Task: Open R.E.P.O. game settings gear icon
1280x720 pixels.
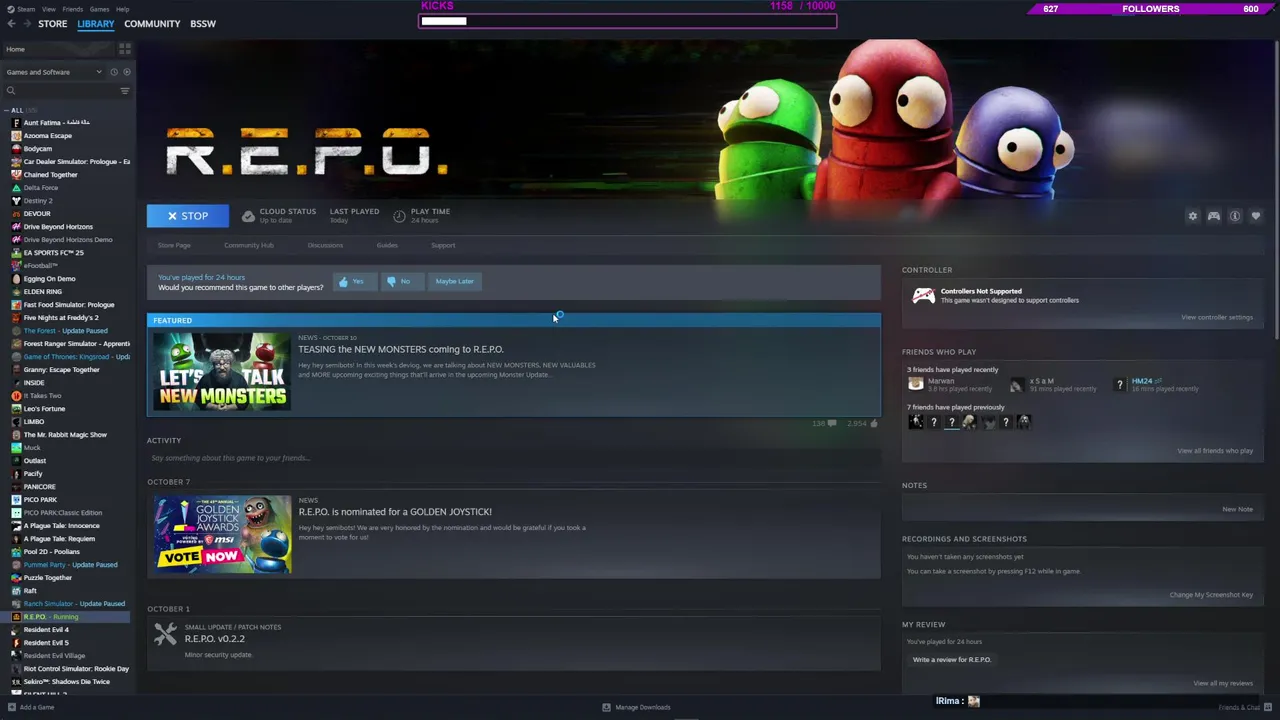Action: pos(1192,216)
